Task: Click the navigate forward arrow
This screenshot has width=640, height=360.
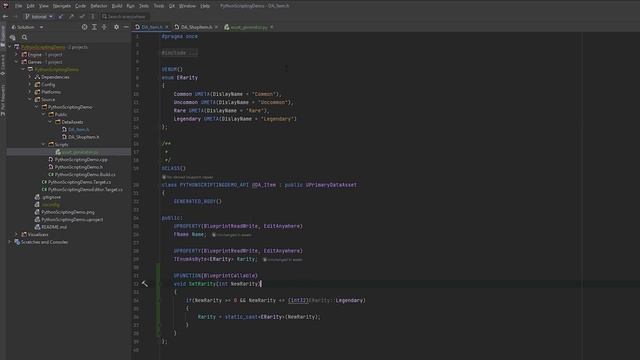Action: pos(15,17)
